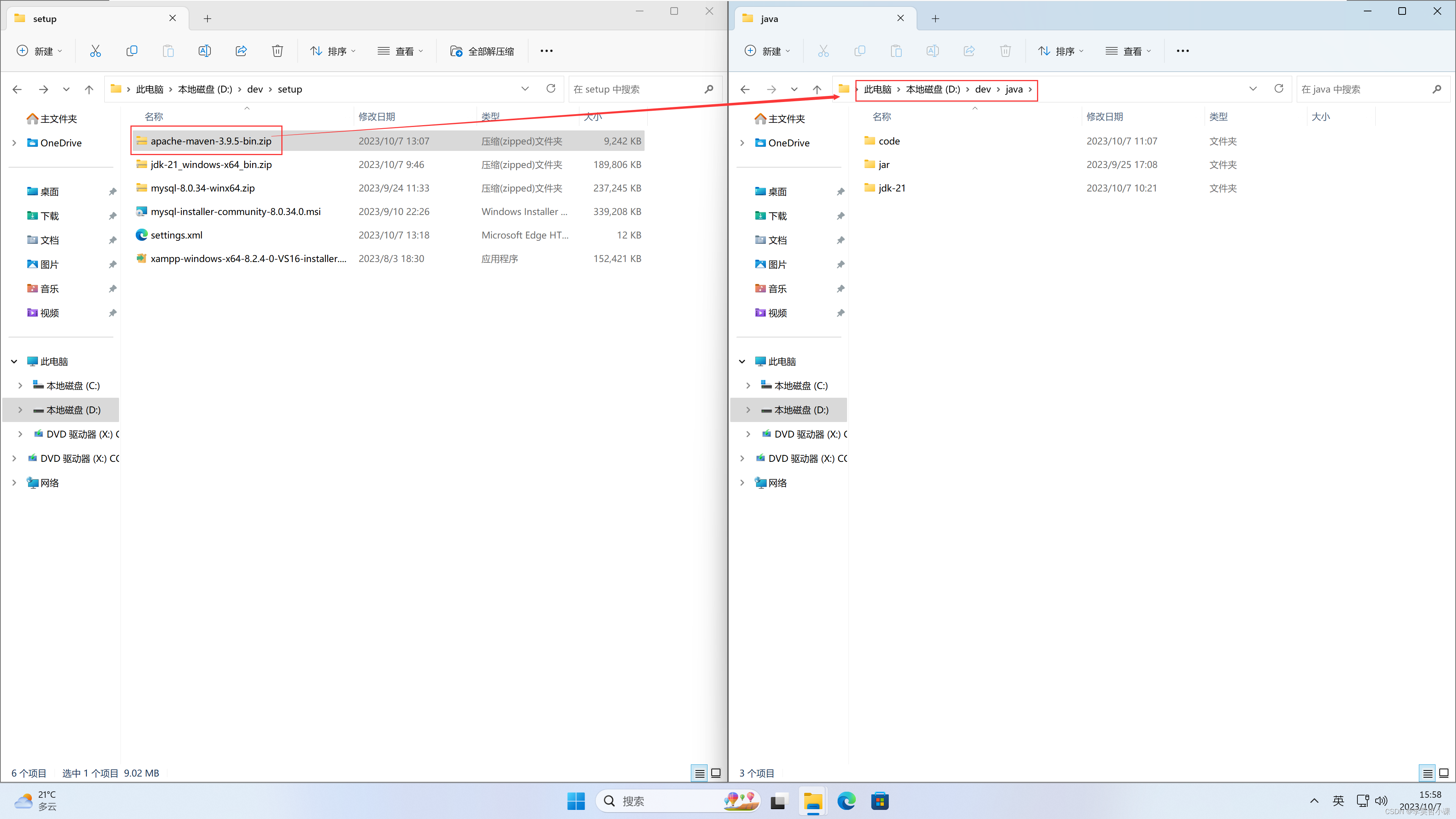The width and height of the screenshot is (1456, 819).
Task: Click Delete trash icon in setup window toolbar
Action: coord(278,51)
